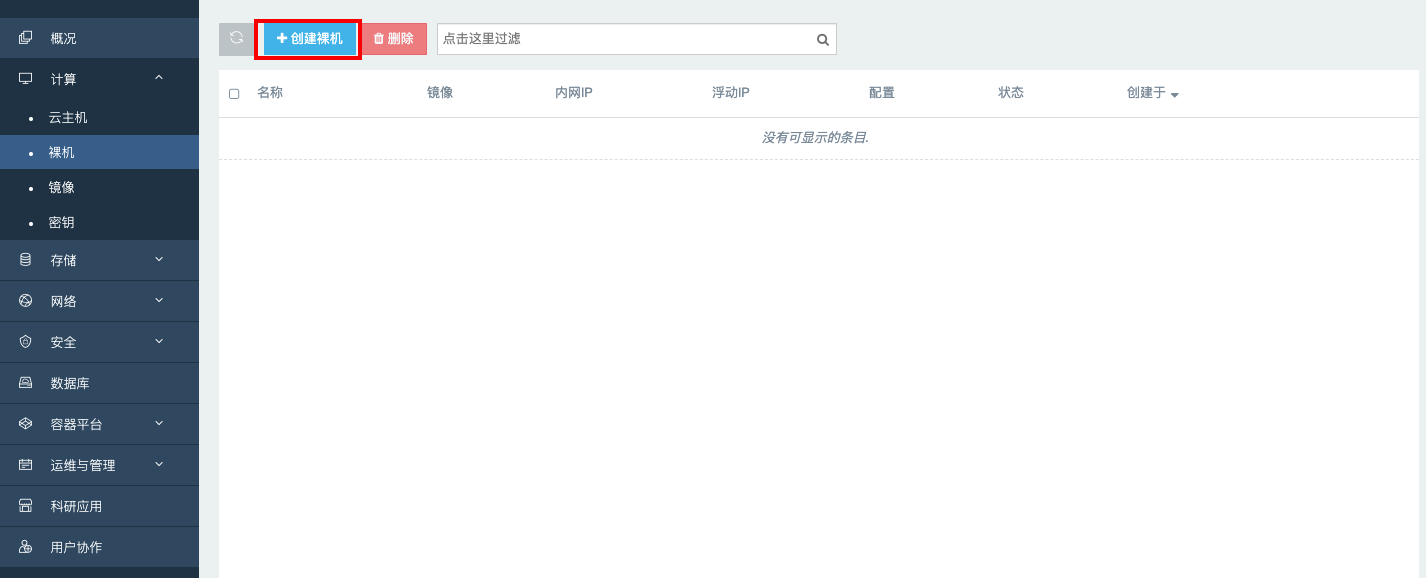Click the 删除 button

tap(394, 38)
